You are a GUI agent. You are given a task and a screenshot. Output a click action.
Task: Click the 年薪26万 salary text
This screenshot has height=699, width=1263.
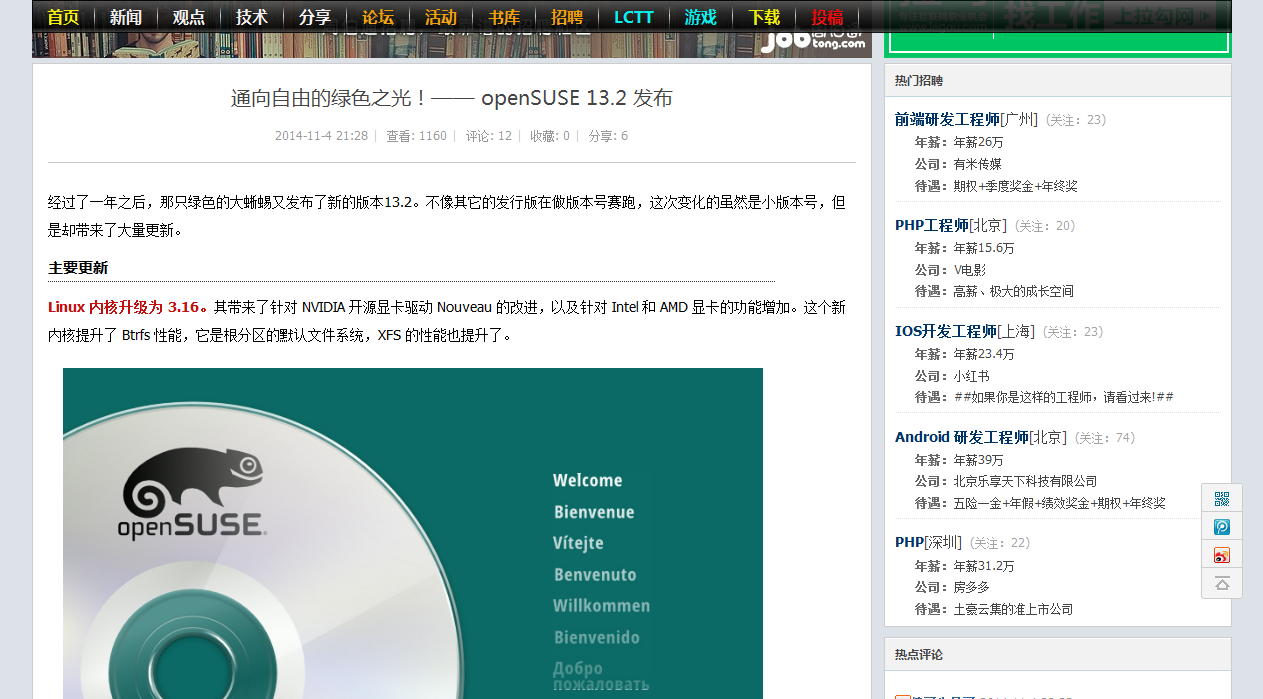click(979, 142)
